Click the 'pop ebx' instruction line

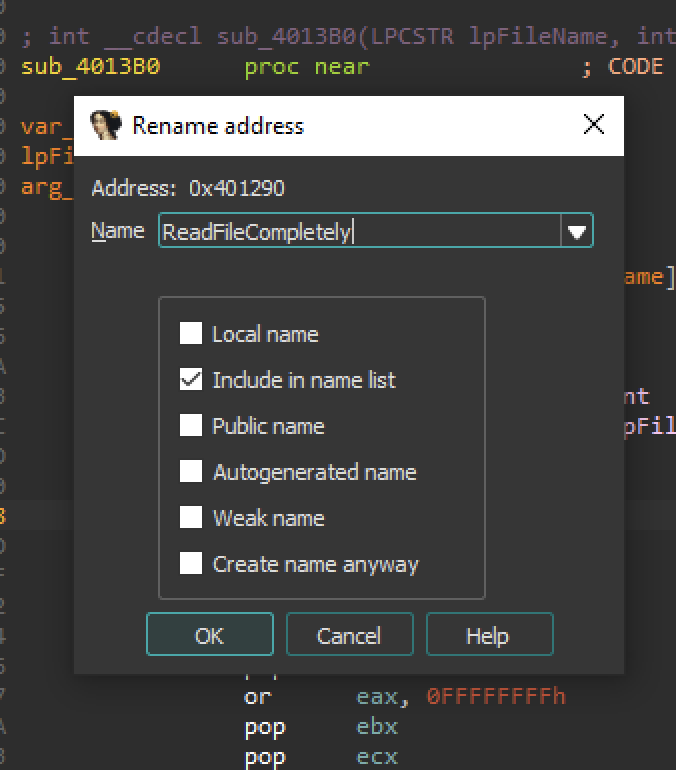click(321, 727)
